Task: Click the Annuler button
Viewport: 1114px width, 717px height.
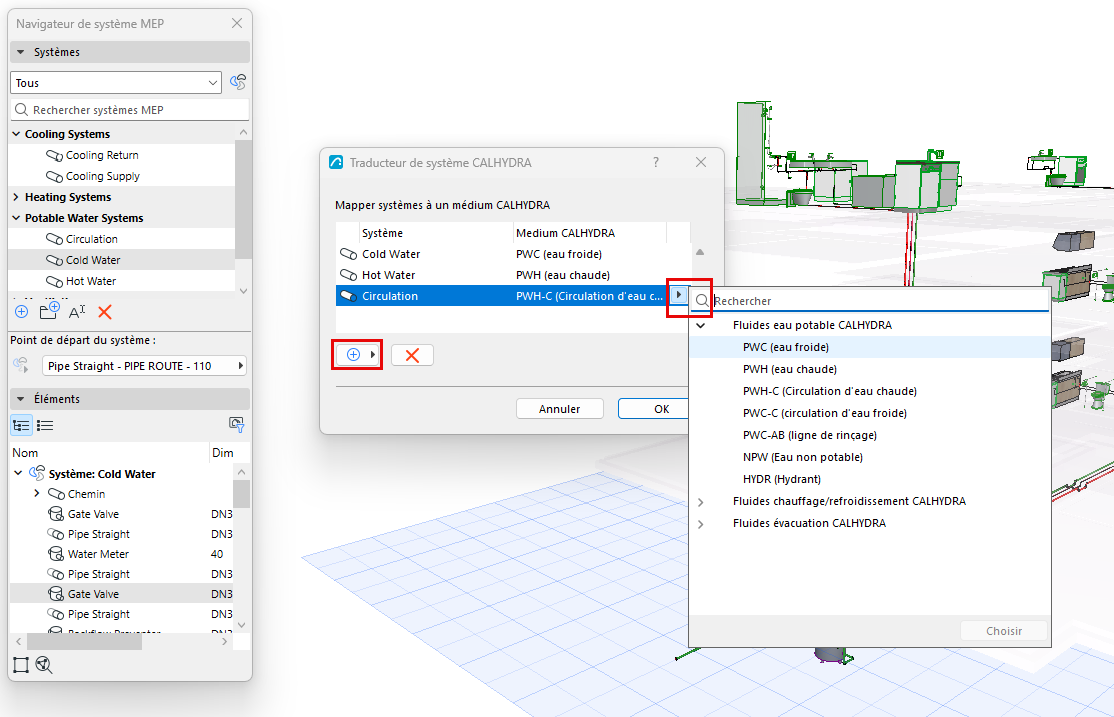Action: tap(560, 409)
